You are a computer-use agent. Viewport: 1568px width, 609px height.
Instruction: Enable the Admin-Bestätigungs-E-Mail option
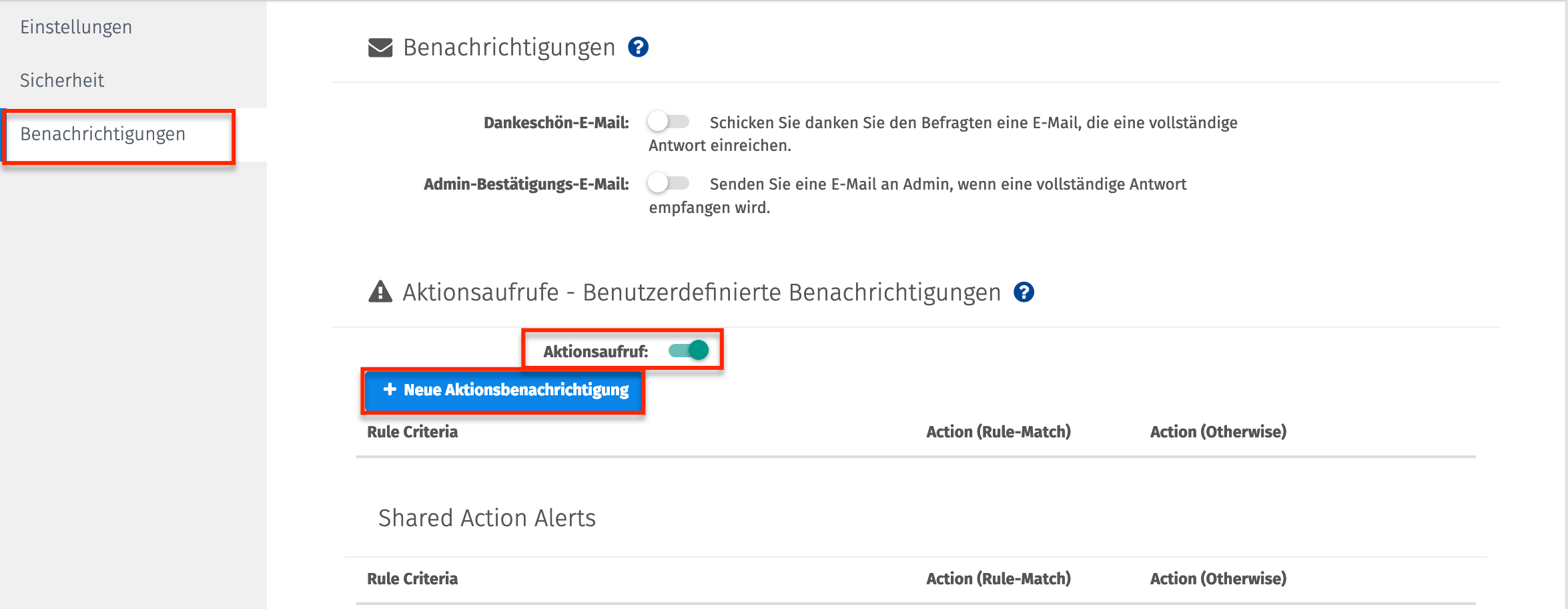[669, 184]
